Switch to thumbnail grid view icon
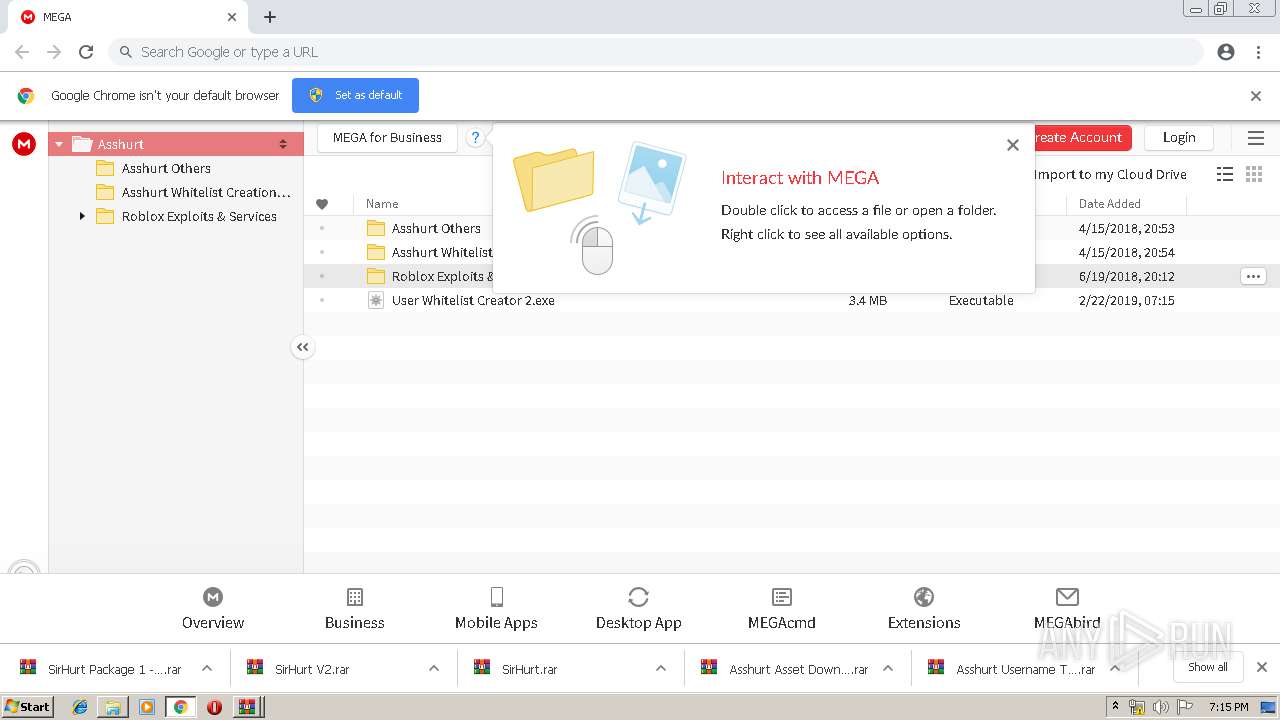This screenshot has height=720, width=1280. coord(1254,174)
